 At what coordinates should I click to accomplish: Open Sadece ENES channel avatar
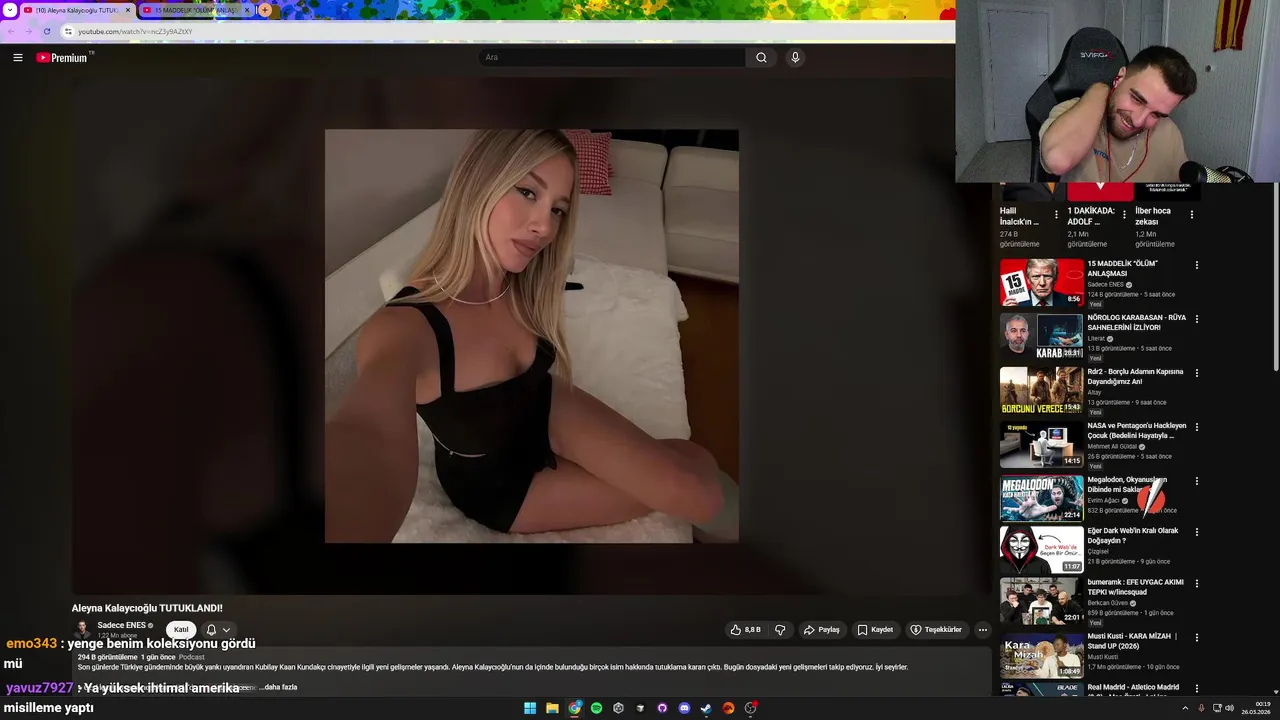tap(82, 630)
